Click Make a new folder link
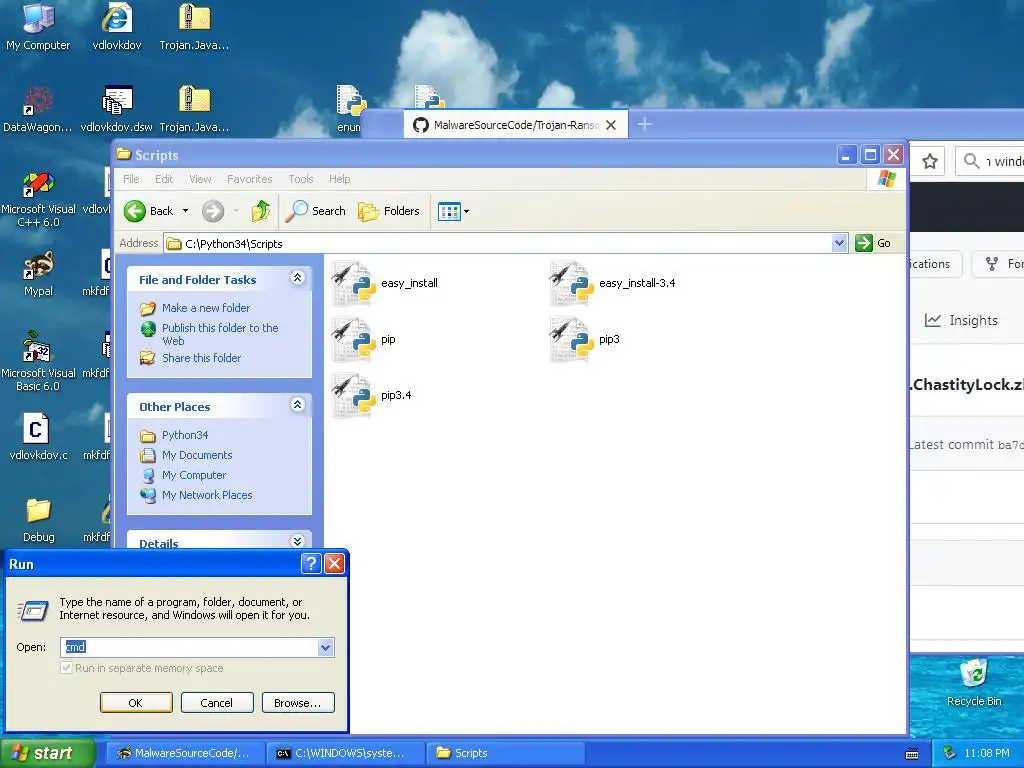The height and width of the screenshot is (768, 1024). [x=206, y=308]
